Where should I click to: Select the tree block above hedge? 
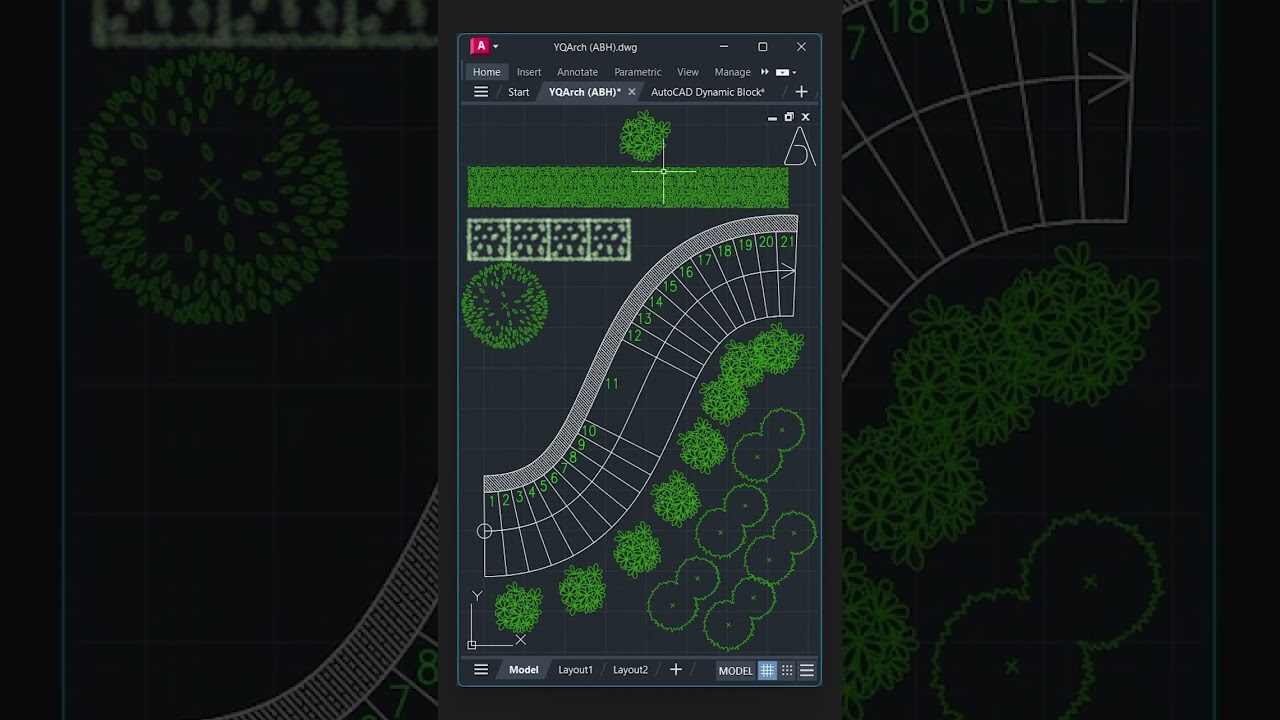tap(644, 137)
